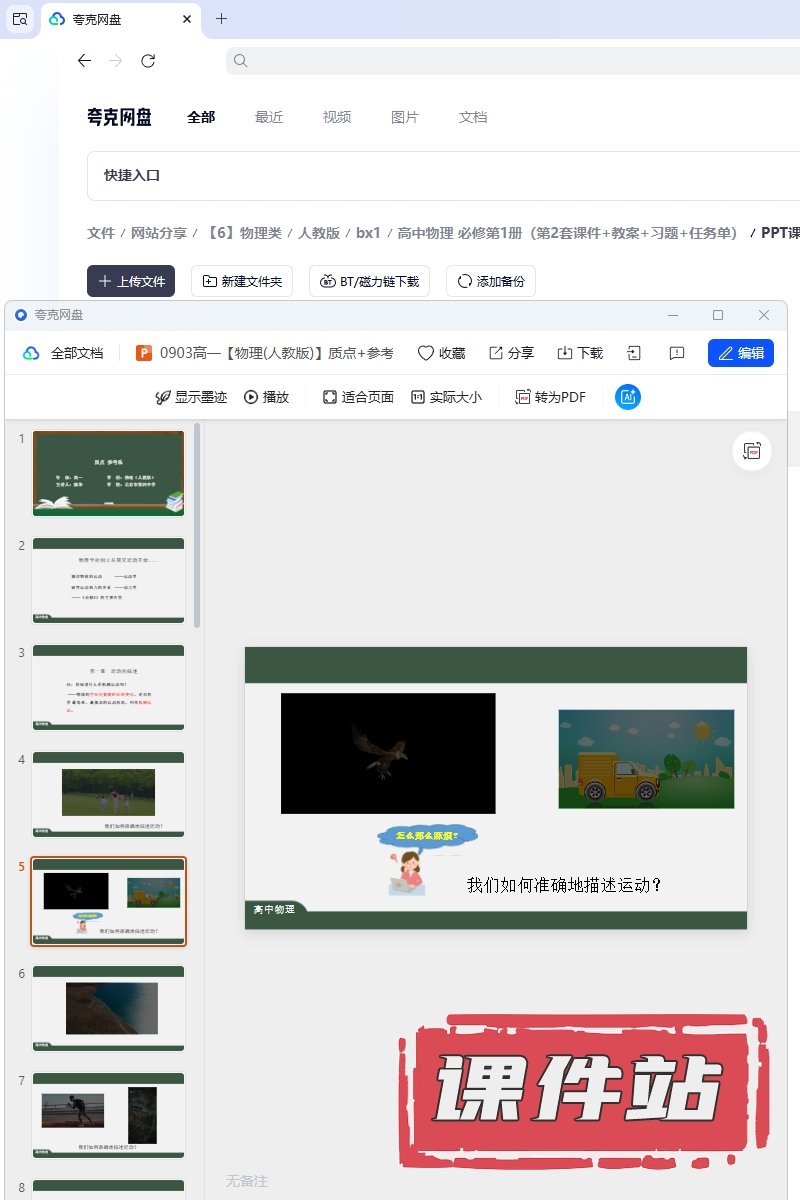The image size is (800, 1200).
Task: Toggle 显示墨迹 ink display
Action: (191, 397)
